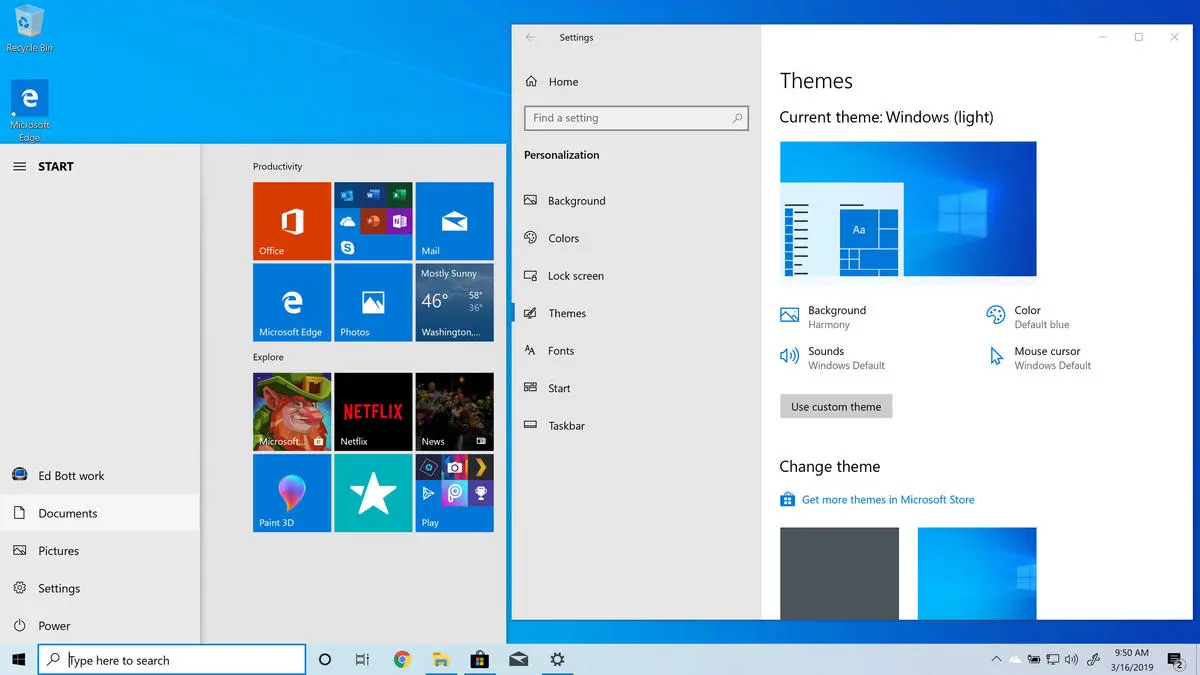Select the Microsoft Edge desktop shortcut

point(30,111)
